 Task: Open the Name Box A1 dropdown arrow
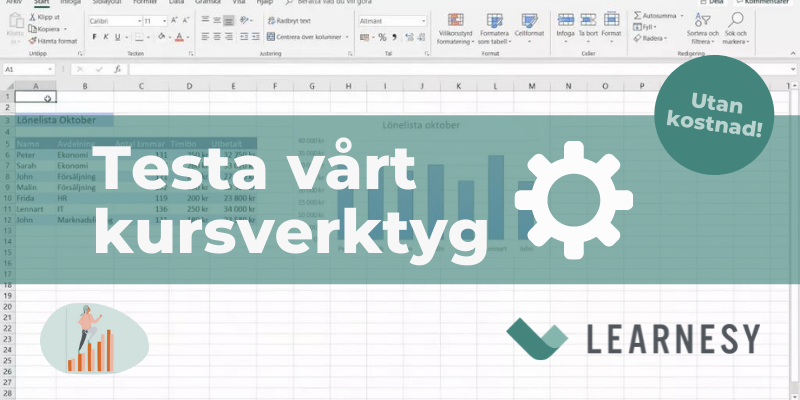pyautogui.click(x=50, y=69)
